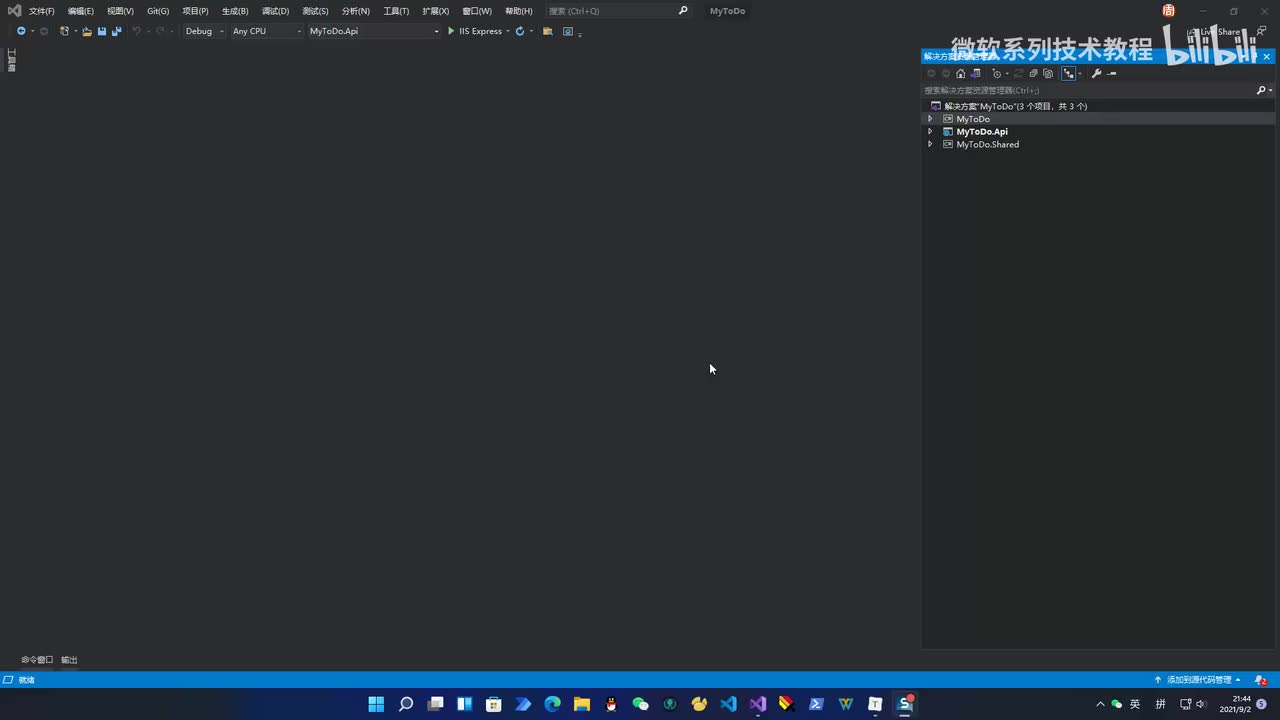This screenshot has height=720, width=1280.
Task: Click the top search box (Ctrl+Q)
Action: (x=618, y=11)
